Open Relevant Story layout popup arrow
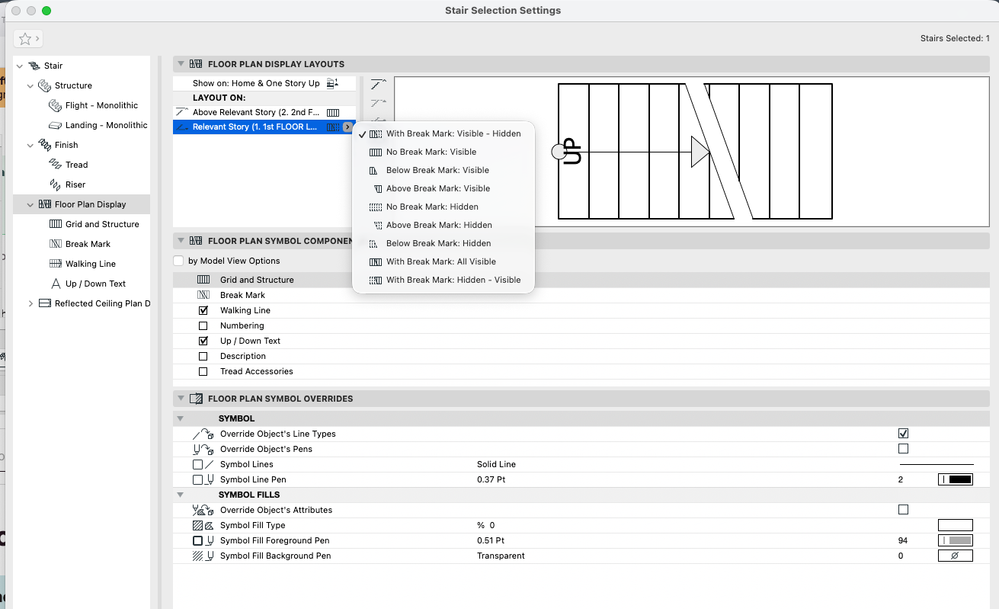 tap(347, 127)
